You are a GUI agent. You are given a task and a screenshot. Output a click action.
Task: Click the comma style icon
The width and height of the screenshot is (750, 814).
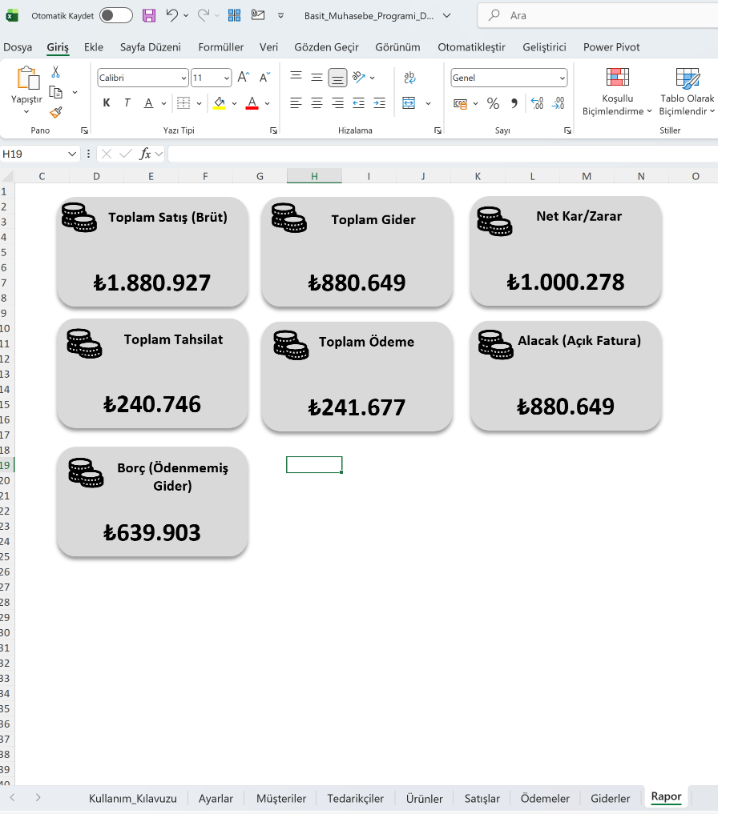[514, 103]
